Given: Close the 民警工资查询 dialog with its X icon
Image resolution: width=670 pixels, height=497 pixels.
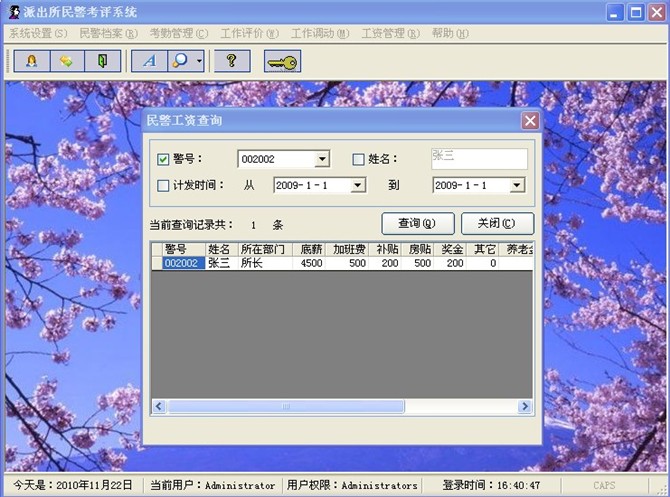Looking at the screenshot, I should [x=529, y=121].
